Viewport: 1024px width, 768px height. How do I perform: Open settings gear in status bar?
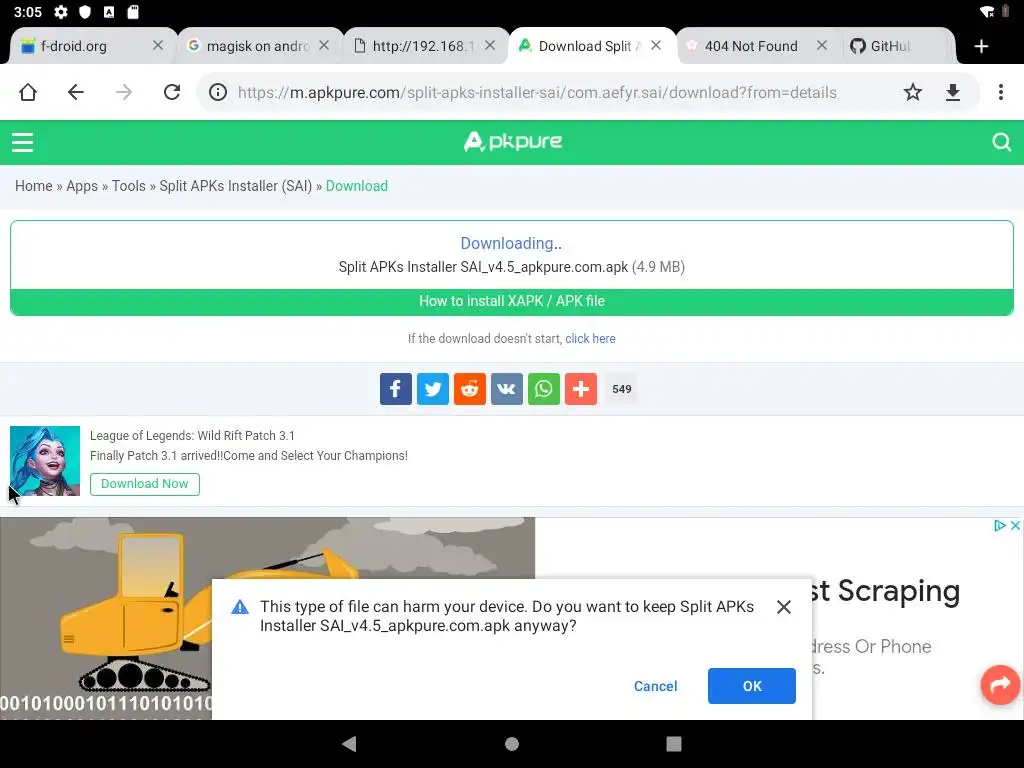click(61, 12)
